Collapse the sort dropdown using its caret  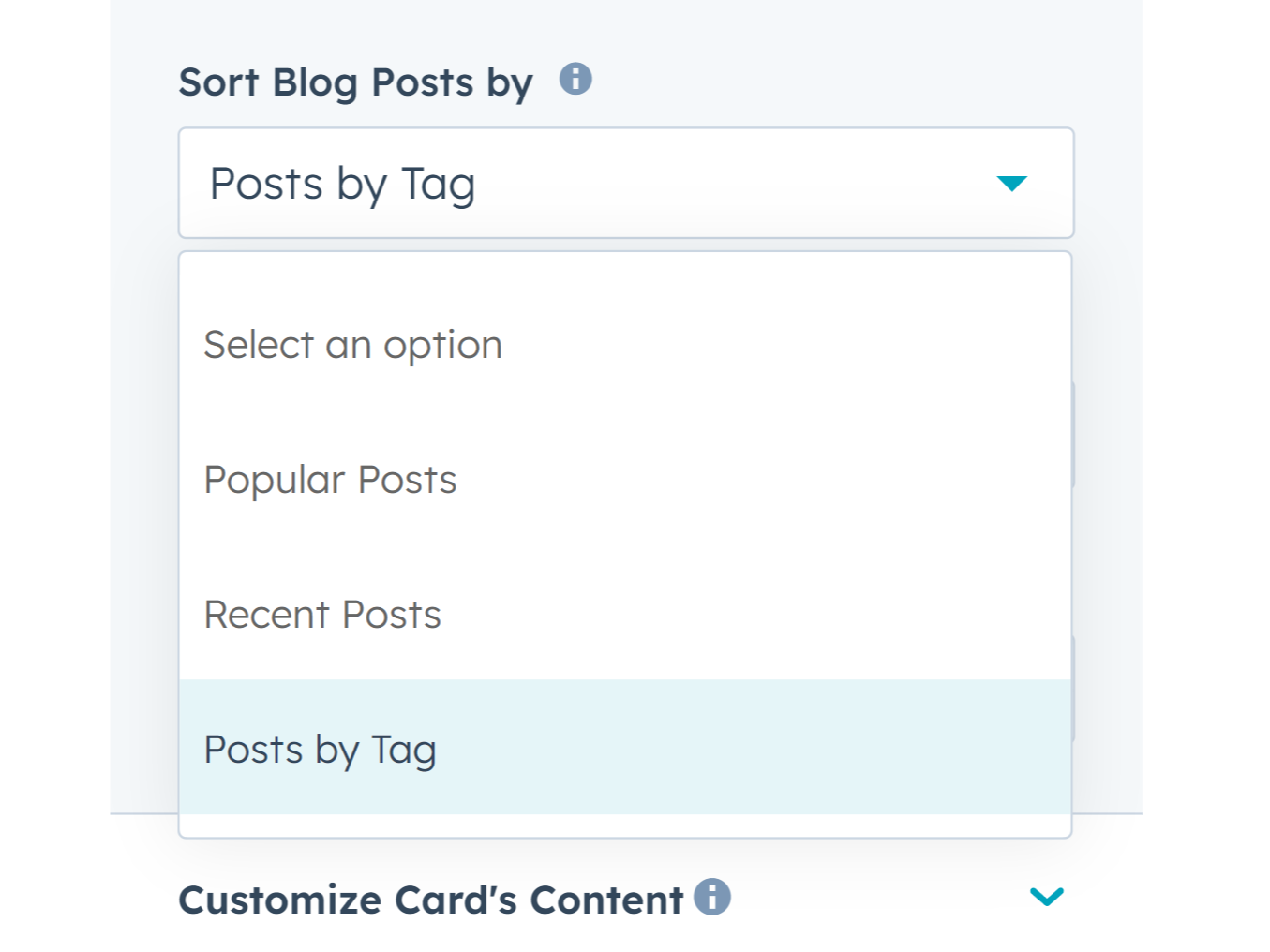[1011, 183]
